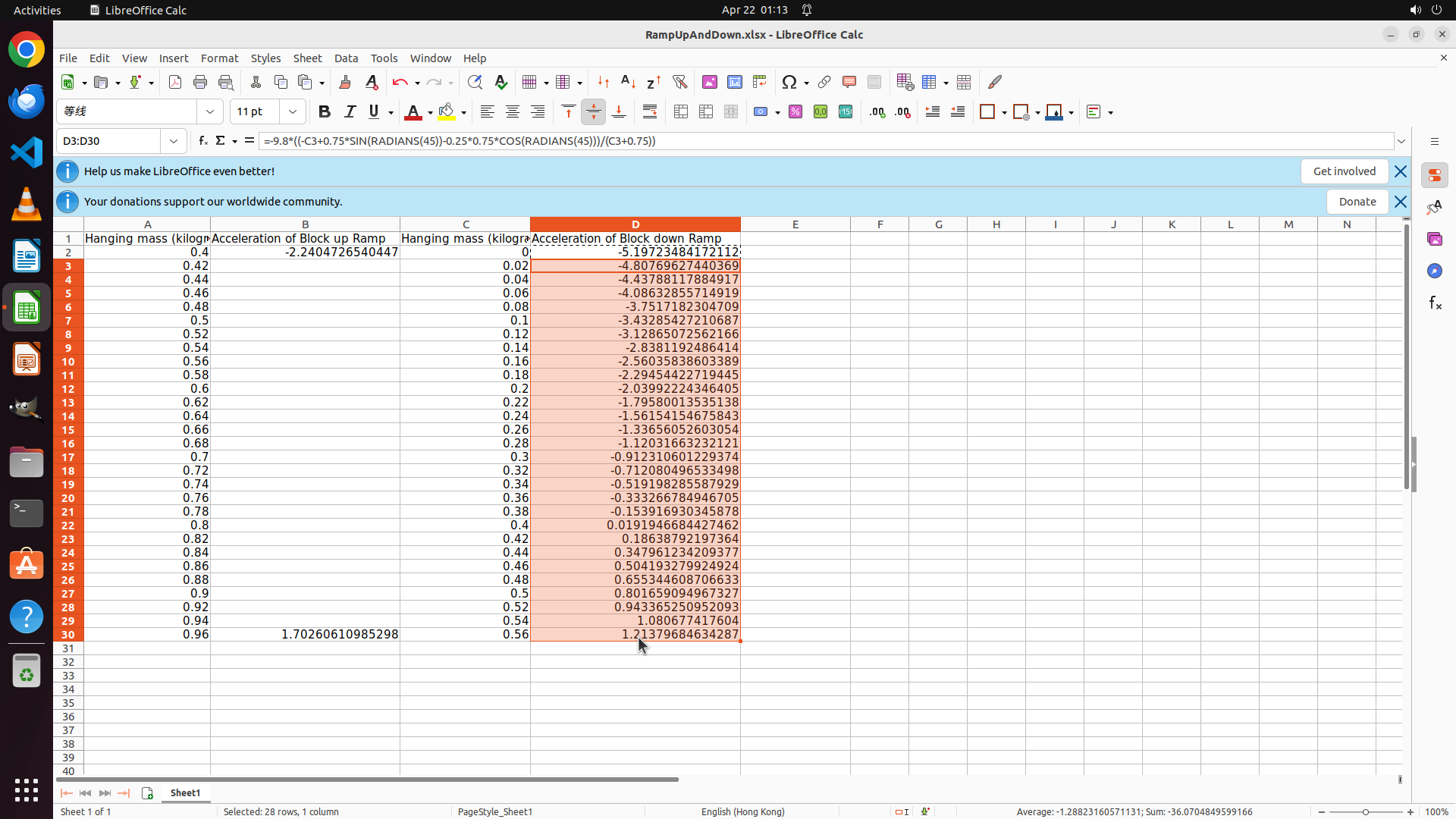Click the Get involved button
Viewport: 1456px width, 819px height.
point(1344,171)
